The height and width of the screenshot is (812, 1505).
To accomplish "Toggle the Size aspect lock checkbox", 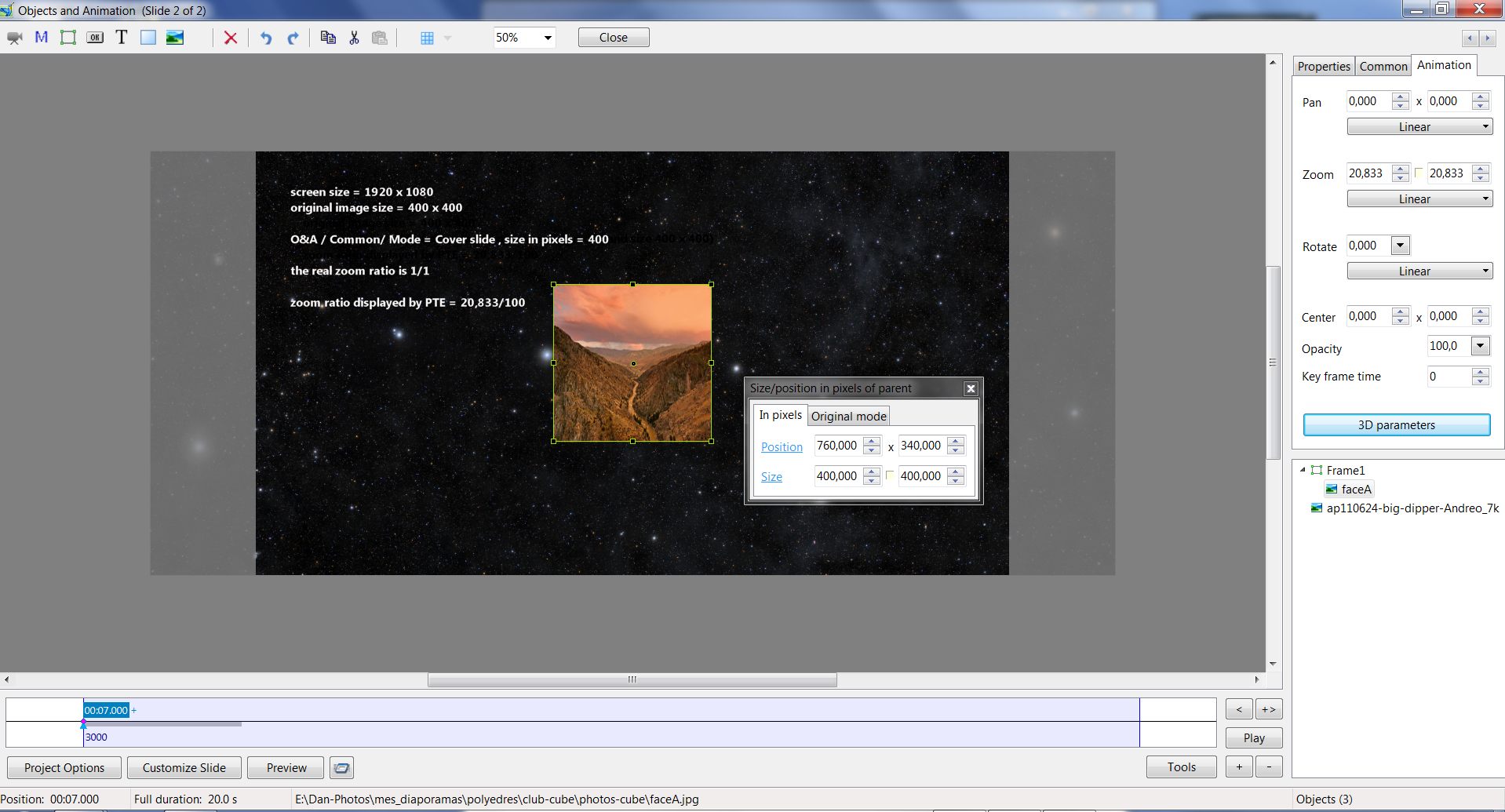I will (x=890, y=475).
